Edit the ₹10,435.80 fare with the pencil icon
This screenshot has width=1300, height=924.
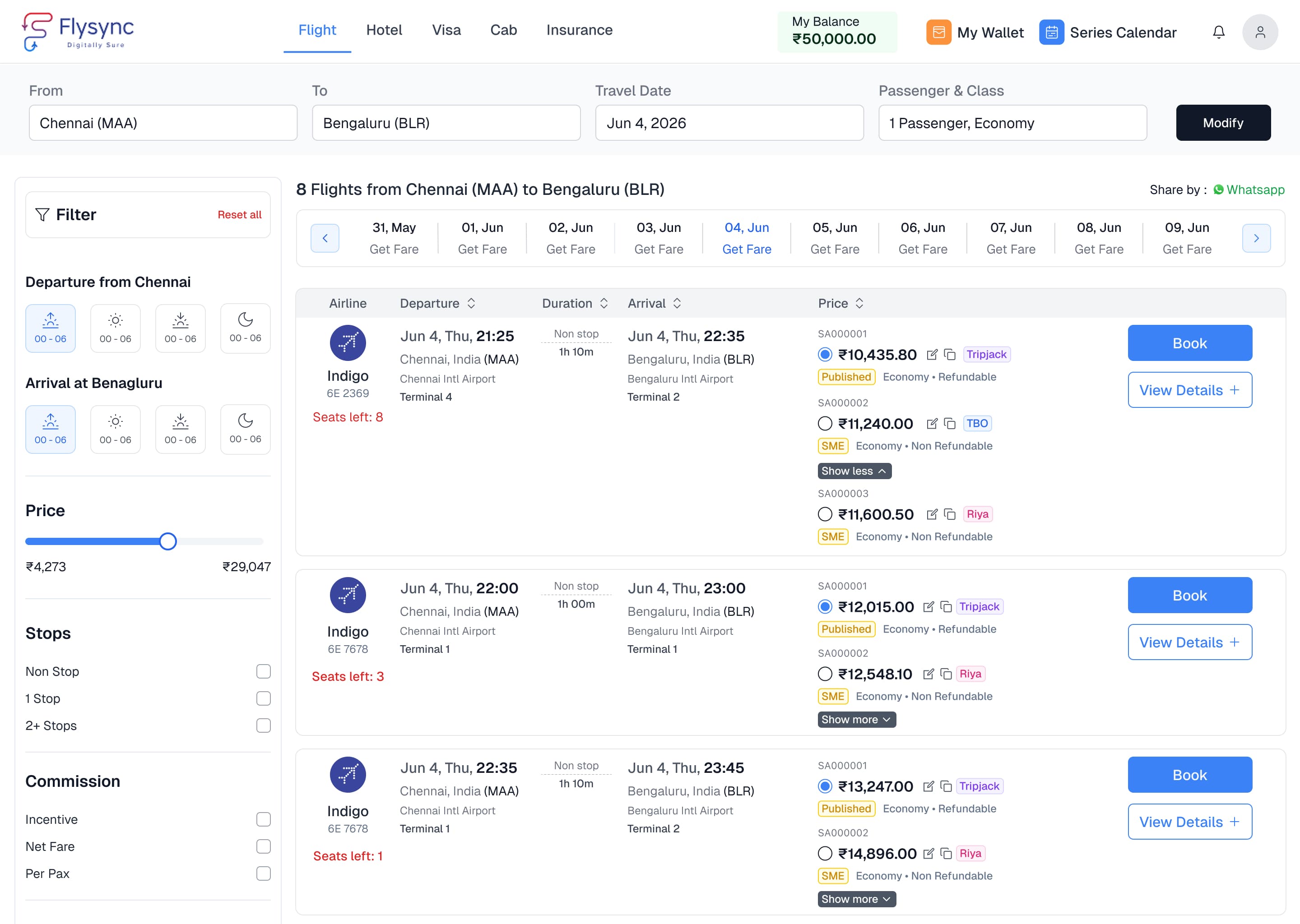932,355
